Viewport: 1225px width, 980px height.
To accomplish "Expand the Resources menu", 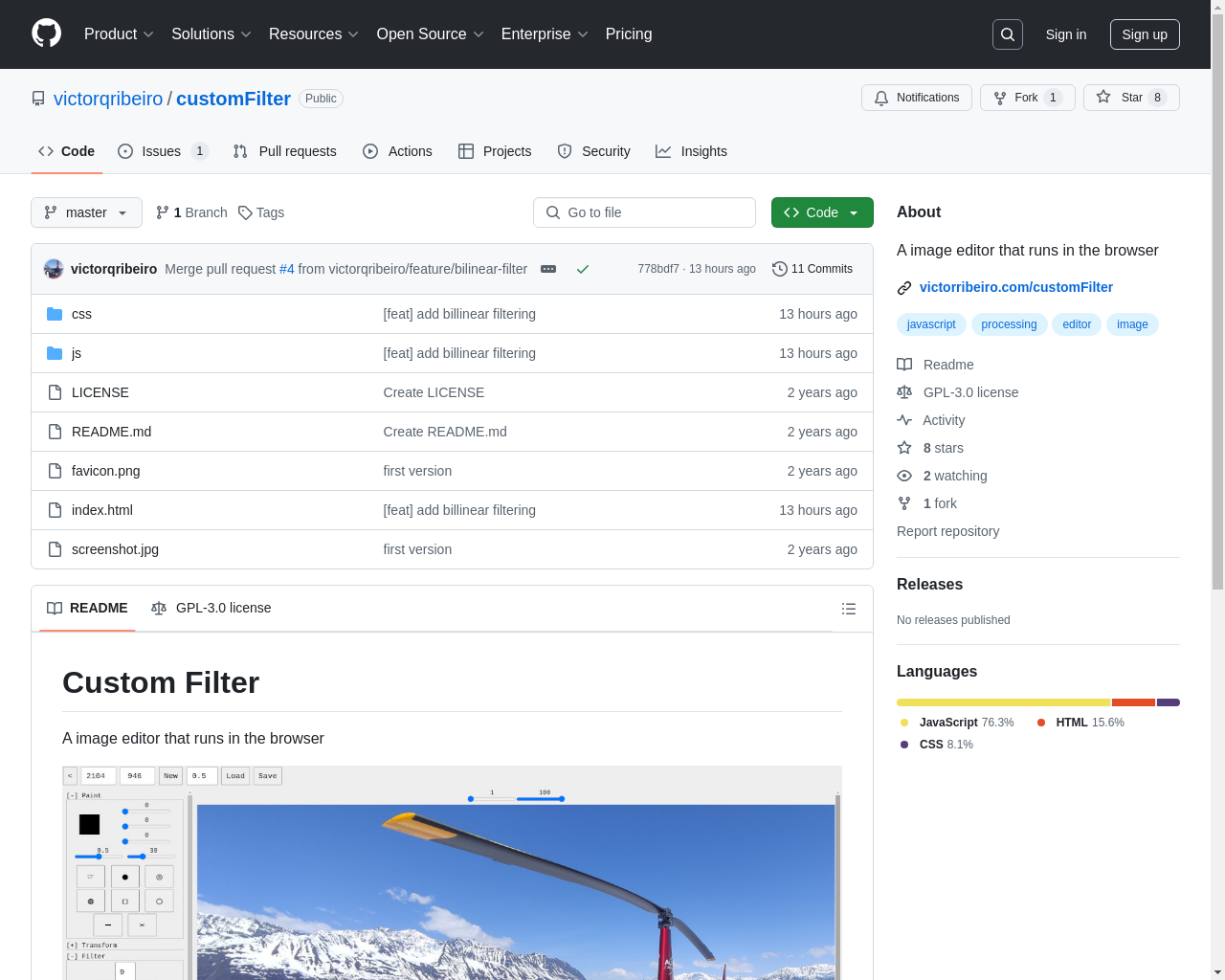I will [314, 34].
